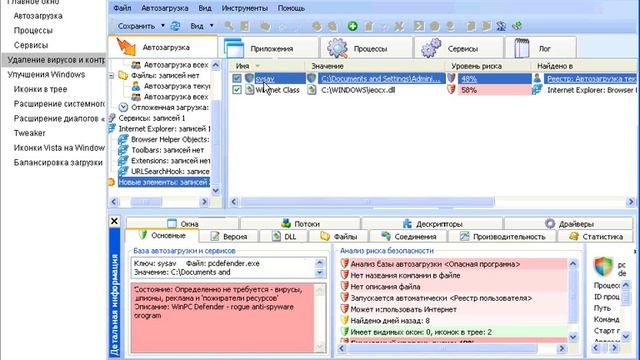Switch to the DLL tab
640x360 pixels.
click(x=284, y=236)
